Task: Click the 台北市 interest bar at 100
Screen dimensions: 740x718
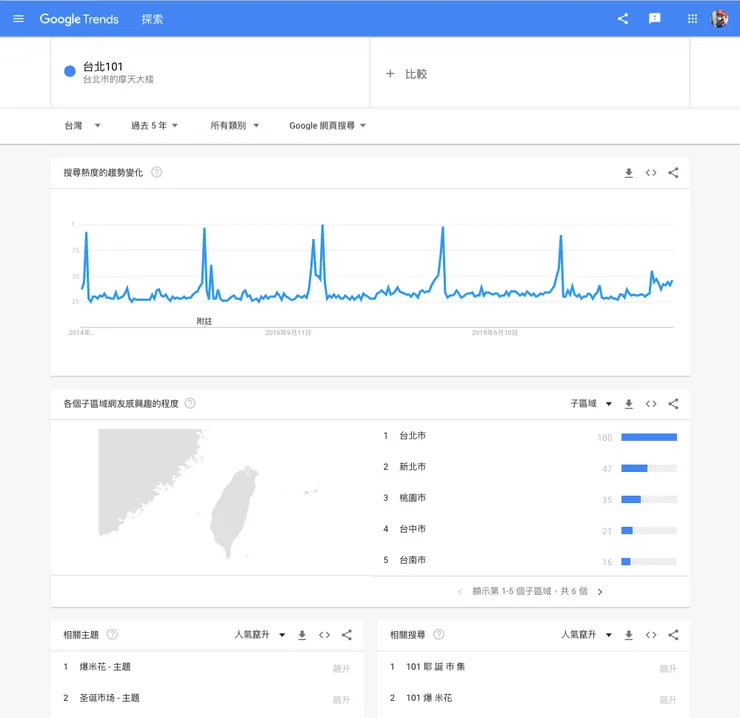Action: pyautogui.click(x=649, y=437)
